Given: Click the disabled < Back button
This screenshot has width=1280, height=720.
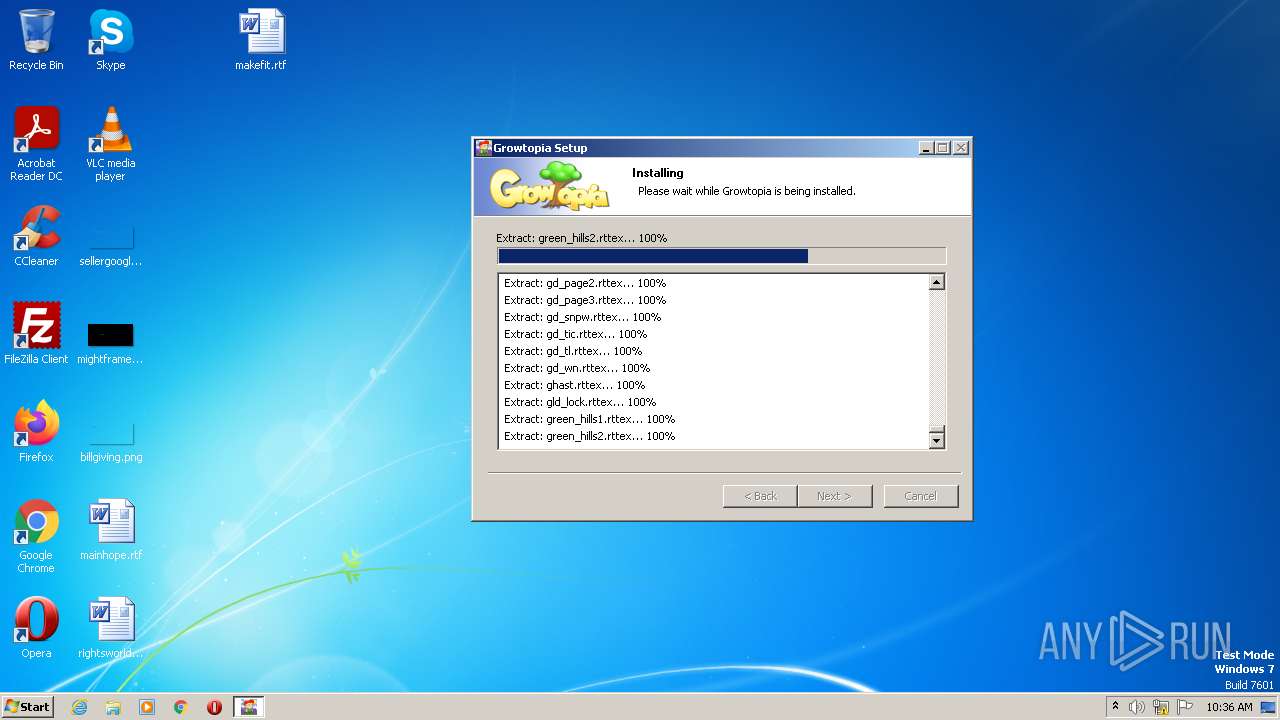Looking at the screenshot, I should coord(760,496).
